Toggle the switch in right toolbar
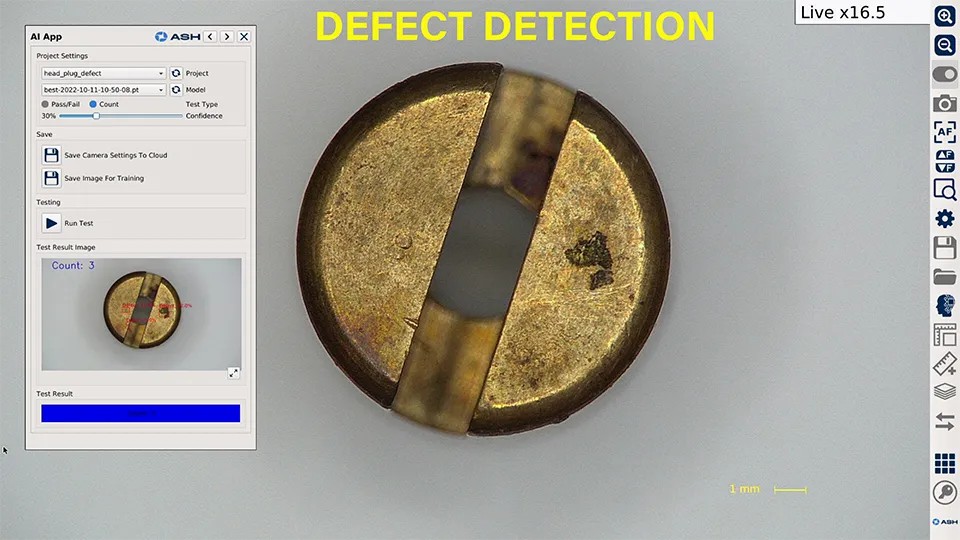Image resolution: width=960 pixels, height=540 pixels. (944, 74)
